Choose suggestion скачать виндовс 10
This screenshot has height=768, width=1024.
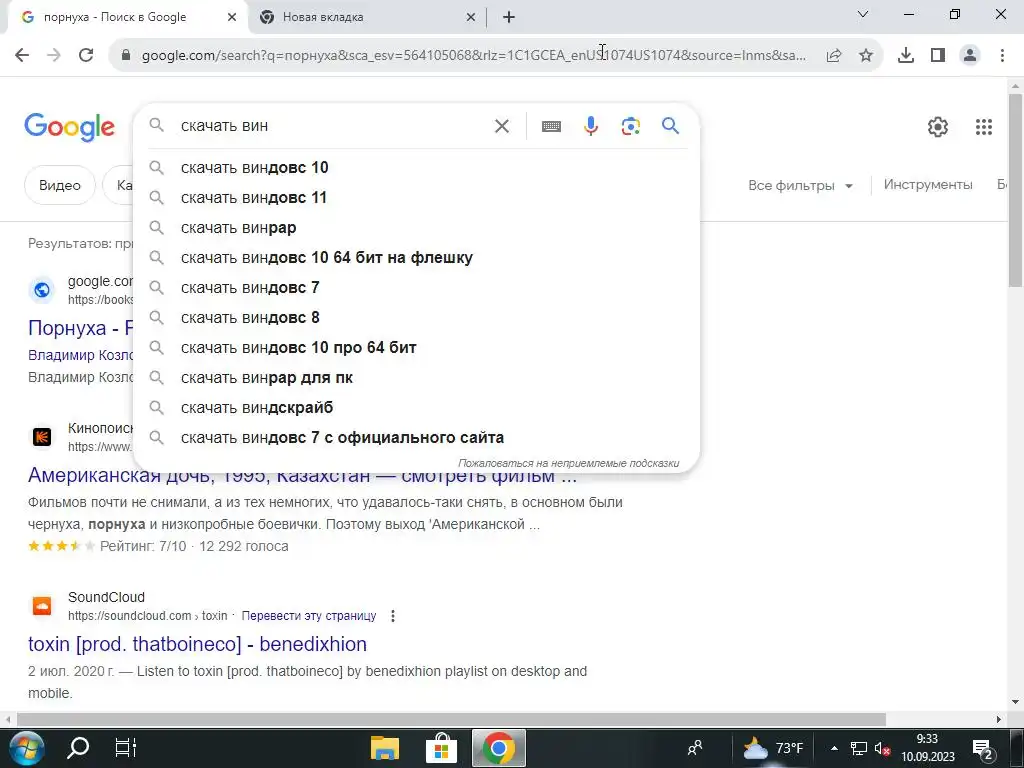point(417,168)
